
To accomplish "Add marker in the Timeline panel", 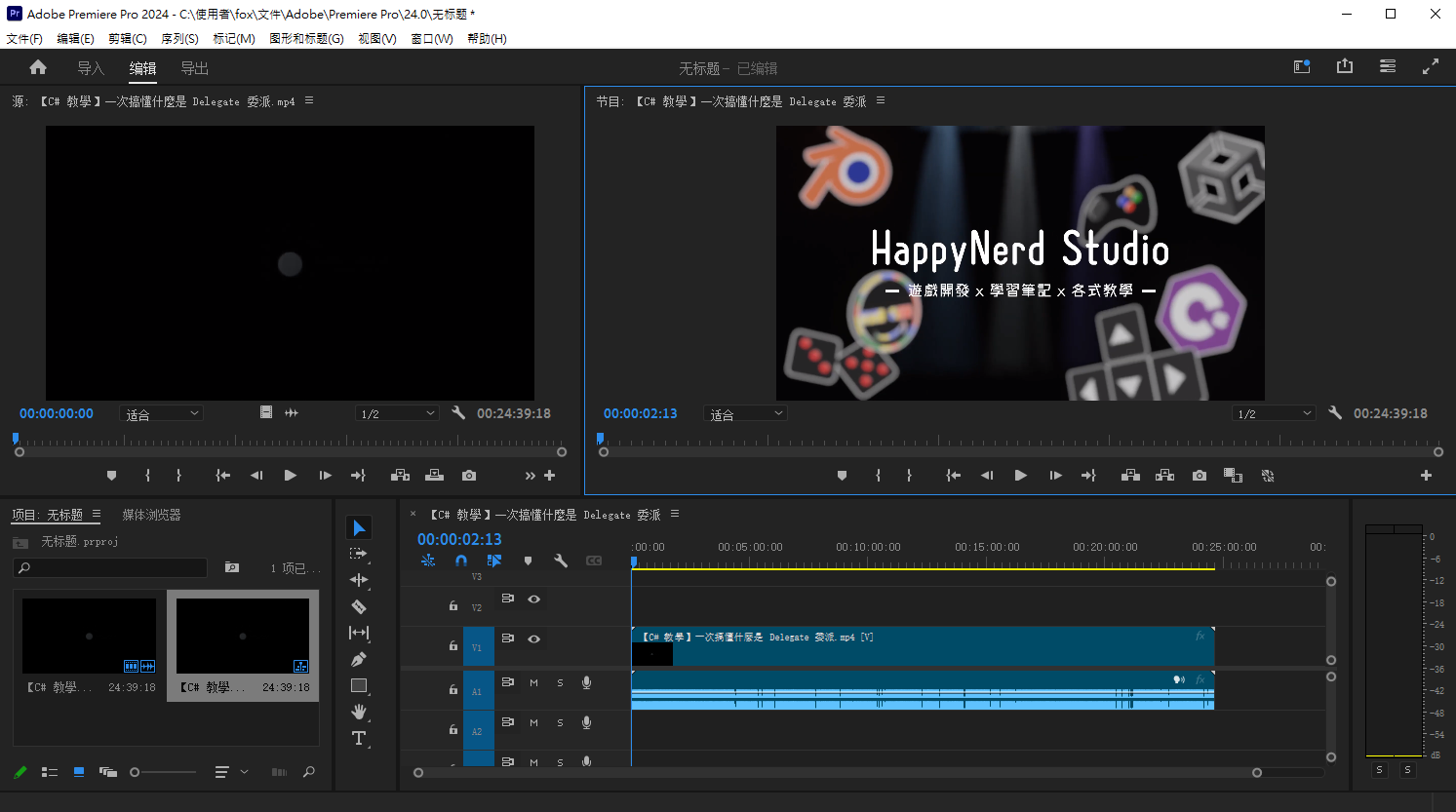I will point(528,561).
